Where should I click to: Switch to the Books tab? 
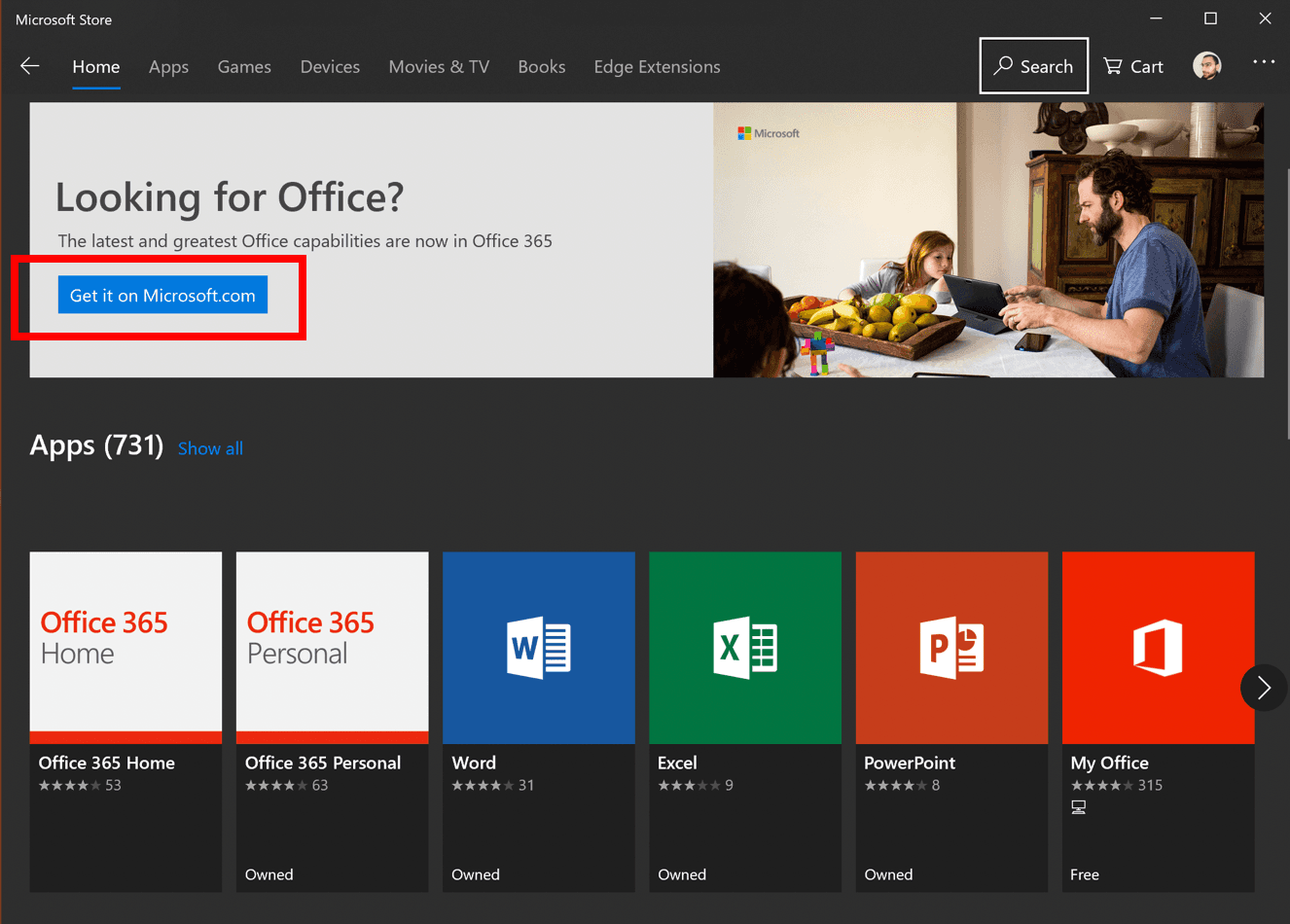pos(542,67)
